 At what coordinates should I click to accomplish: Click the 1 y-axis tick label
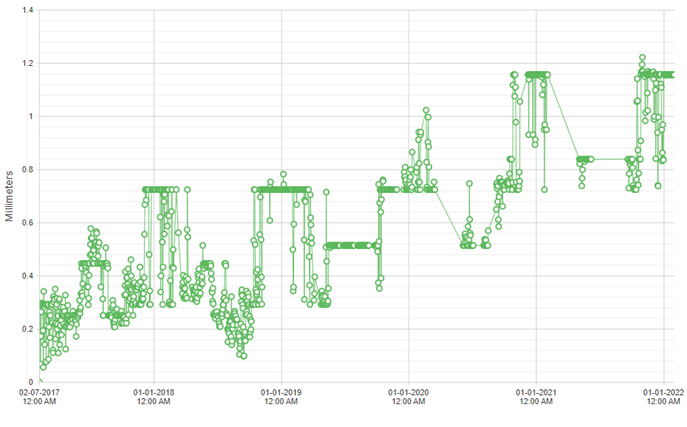(x=31, y=116)
